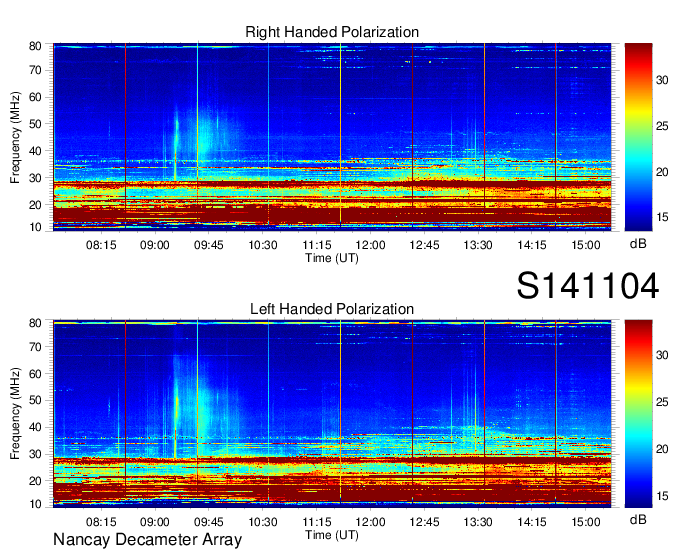Click 14:15 tick under Right Handed plot
Image resolution: width=680 pixels, height=552 pixels.
point(532,245)
